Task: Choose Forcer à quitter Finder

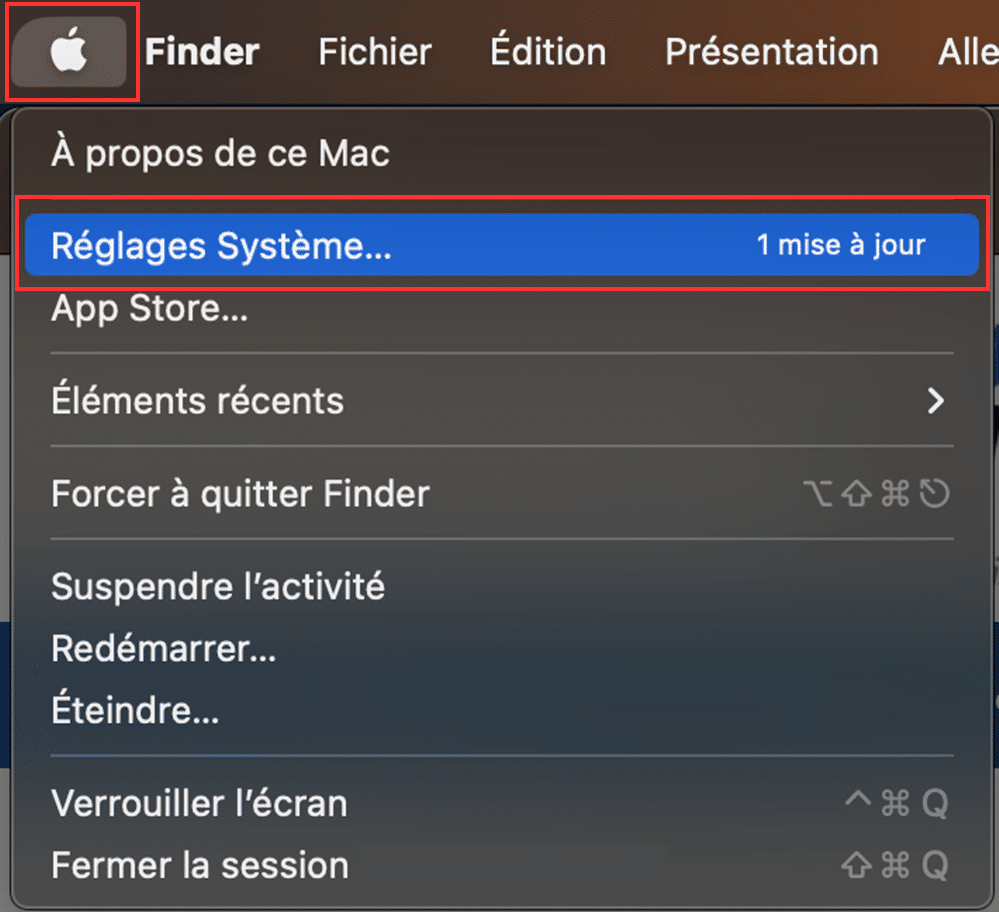Action: click(501, 494)
